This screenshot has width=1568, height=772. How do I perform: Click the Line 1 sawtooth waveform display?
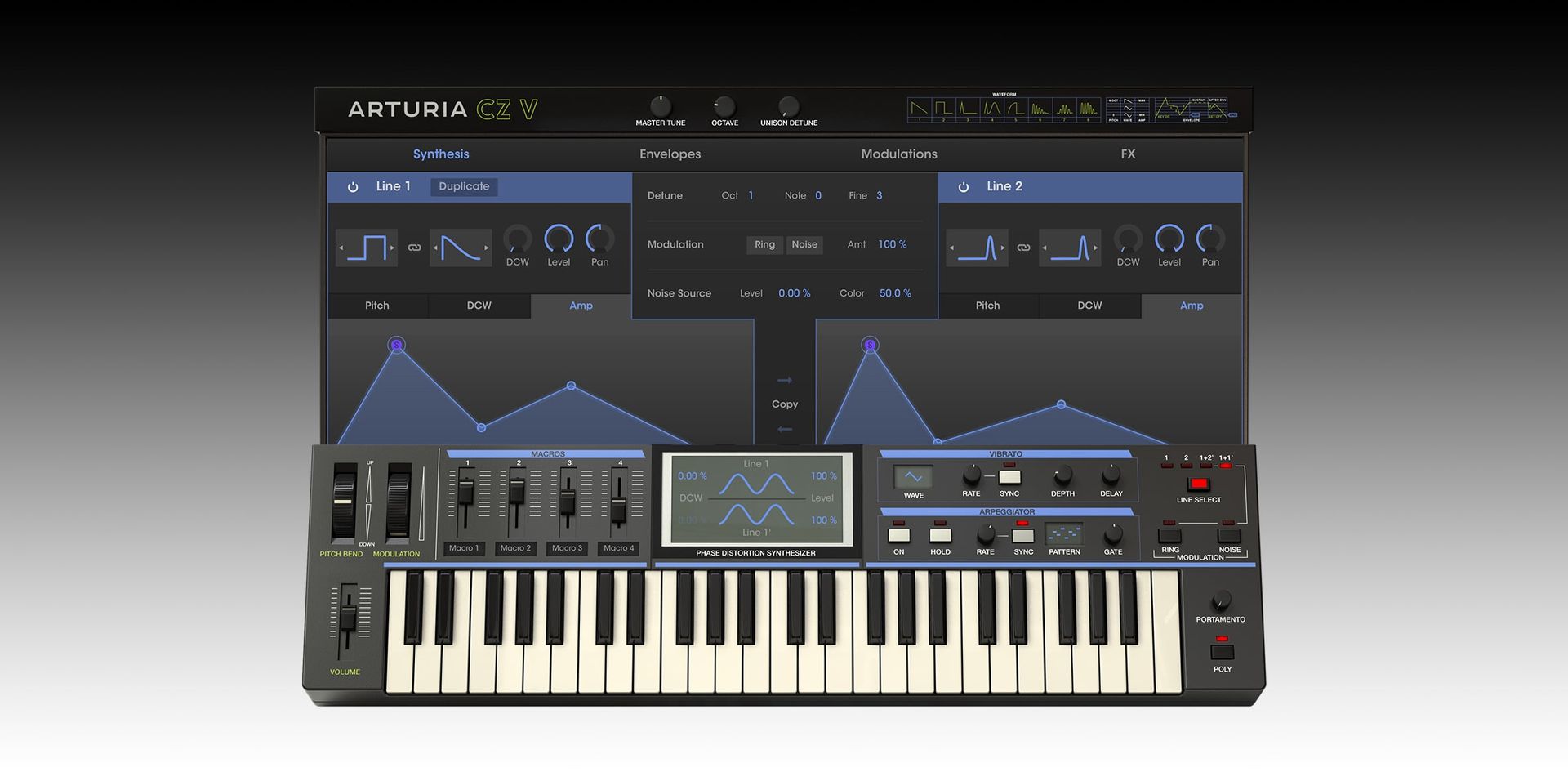pos(461,248)
